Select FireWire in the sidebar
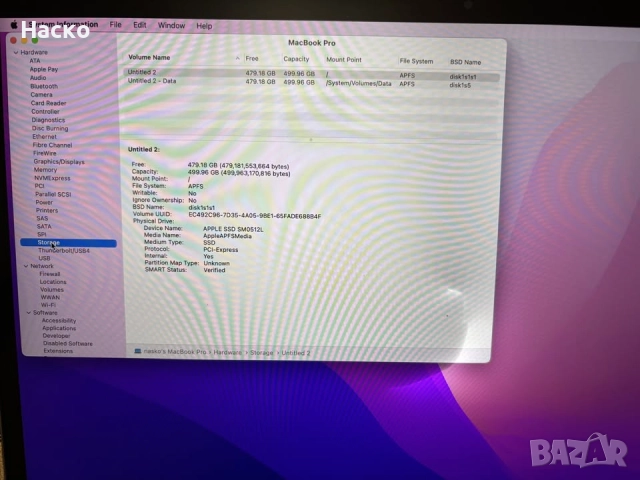640x480 pixels. (45, 153)
